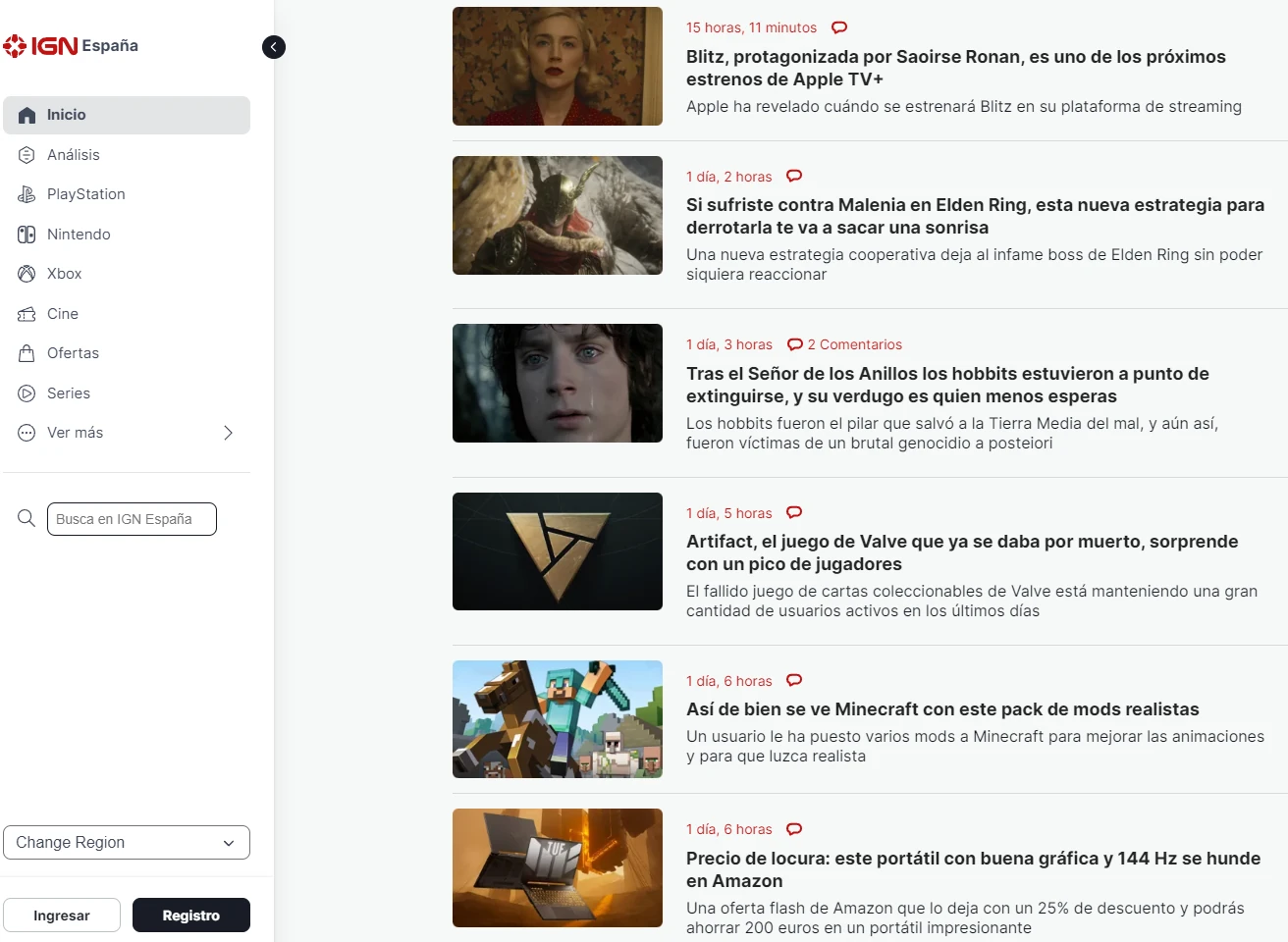Click the search magnifier icon
This screenshot has height=942, width=1288.
click(27, 518)
